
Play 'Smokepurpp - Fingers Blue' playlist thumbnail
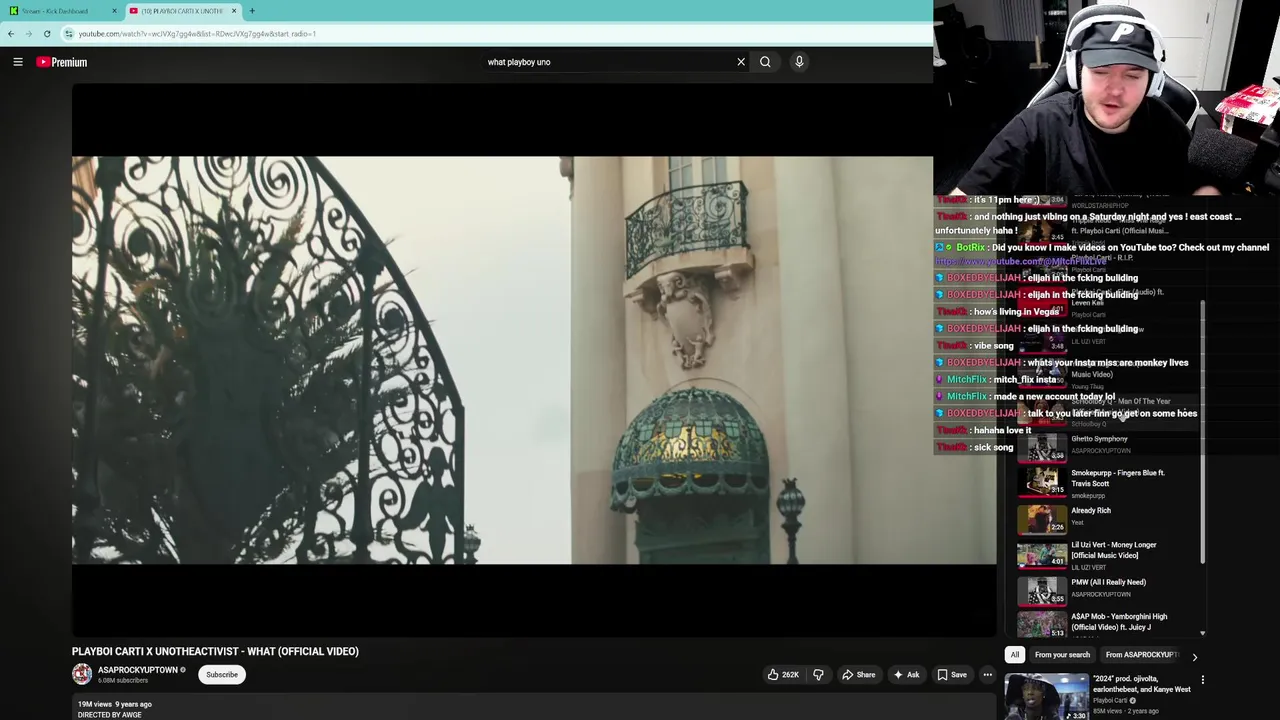pyautogui.click(x=1042, y=482)
